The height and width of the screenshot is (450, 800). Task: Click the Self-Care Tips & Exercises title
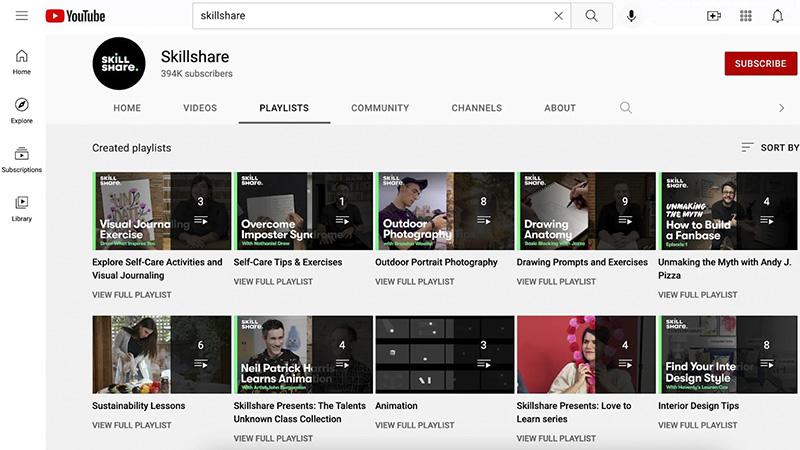(x=288, y=262)
